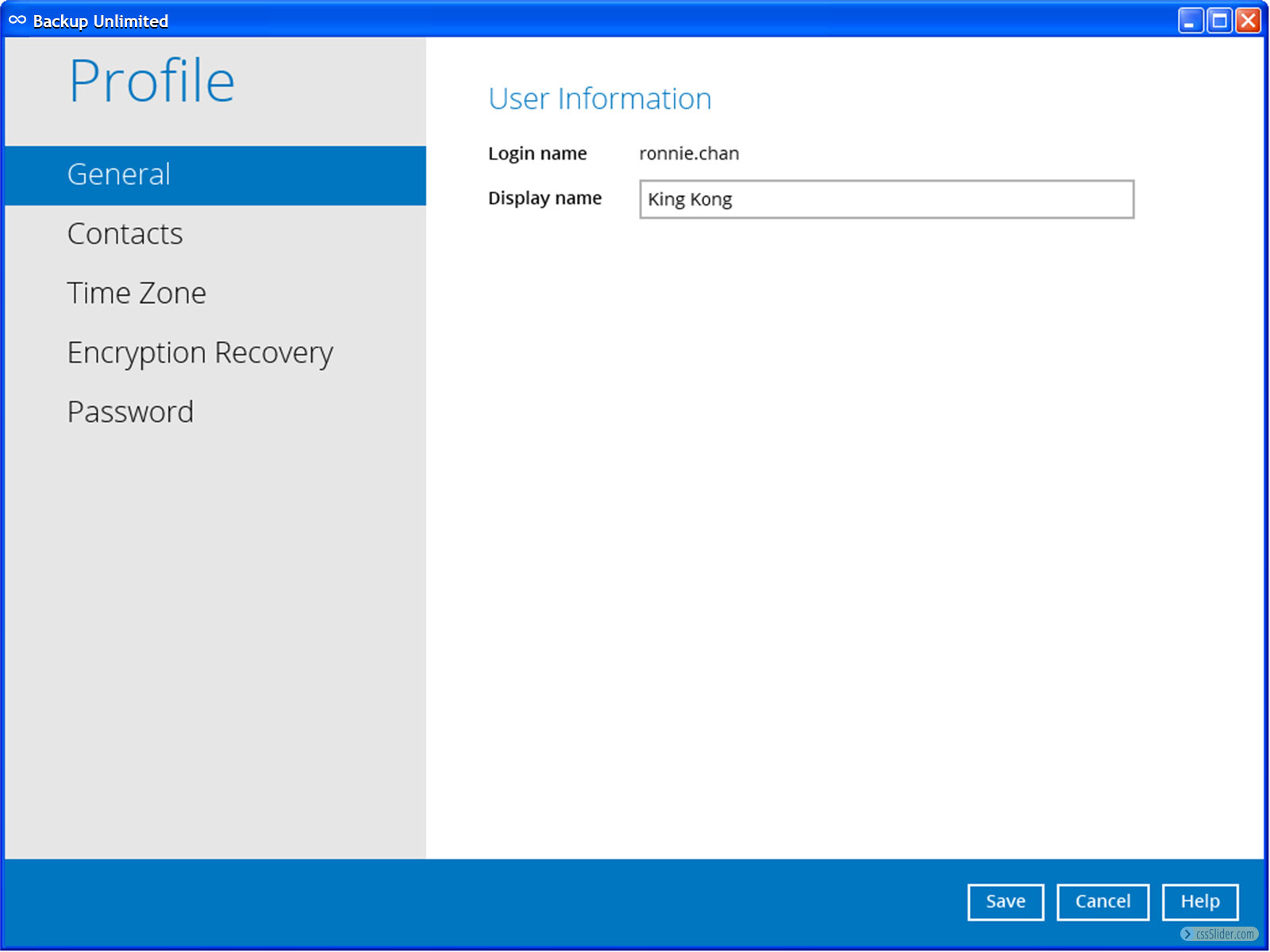Cancel the profile changes
Screen dimensions: 1270x952
pos(1103,902)
